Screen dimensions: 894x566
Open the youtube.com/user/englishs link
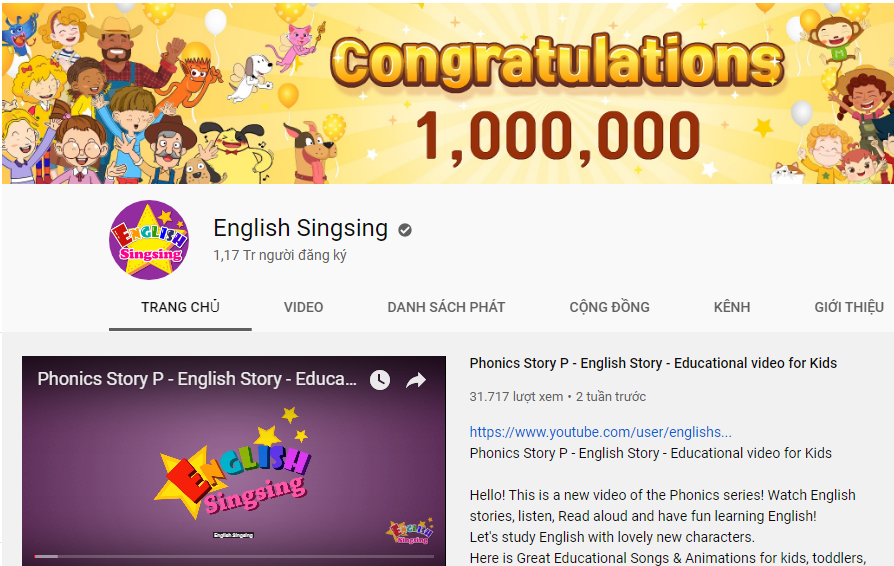click(x=600, y=432)
